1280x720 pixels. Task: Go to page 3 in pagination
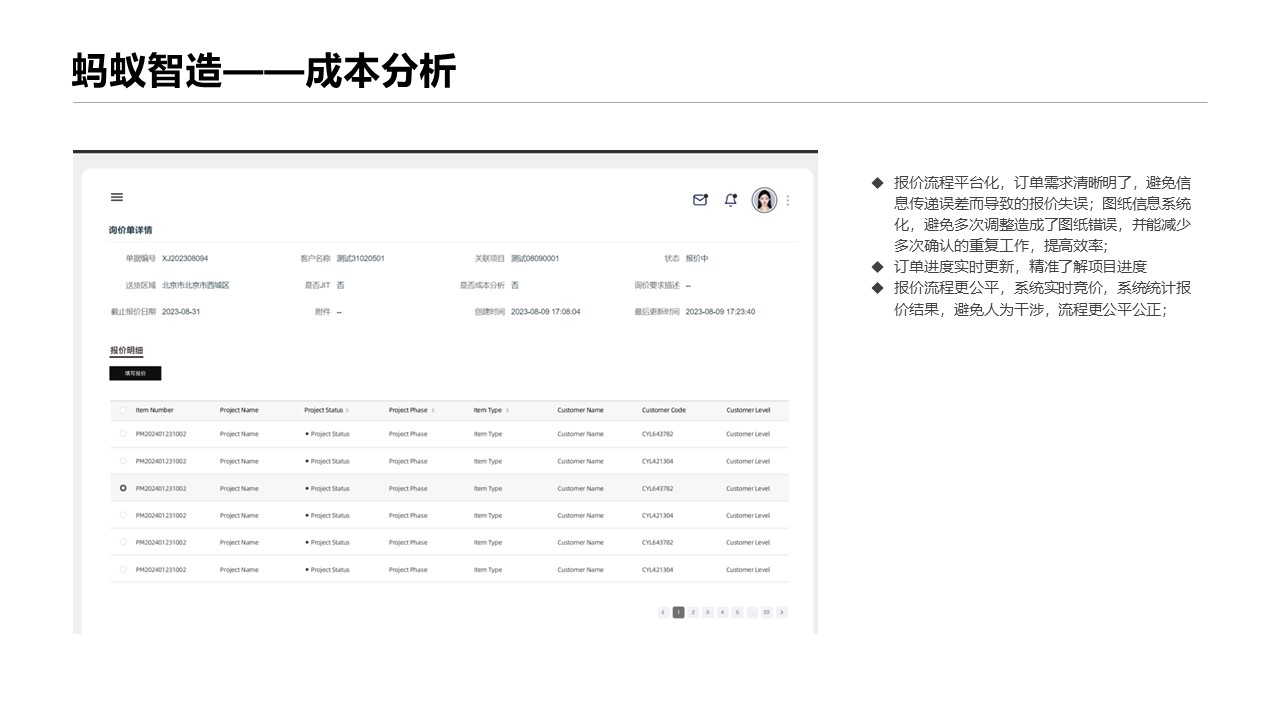[x=708, y=612]
